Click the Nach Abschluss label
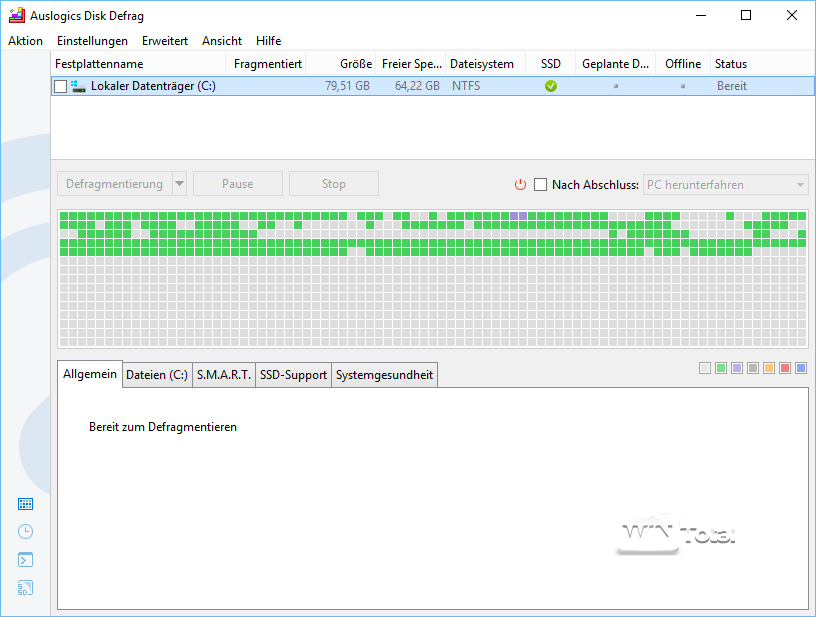 point(595,185)
